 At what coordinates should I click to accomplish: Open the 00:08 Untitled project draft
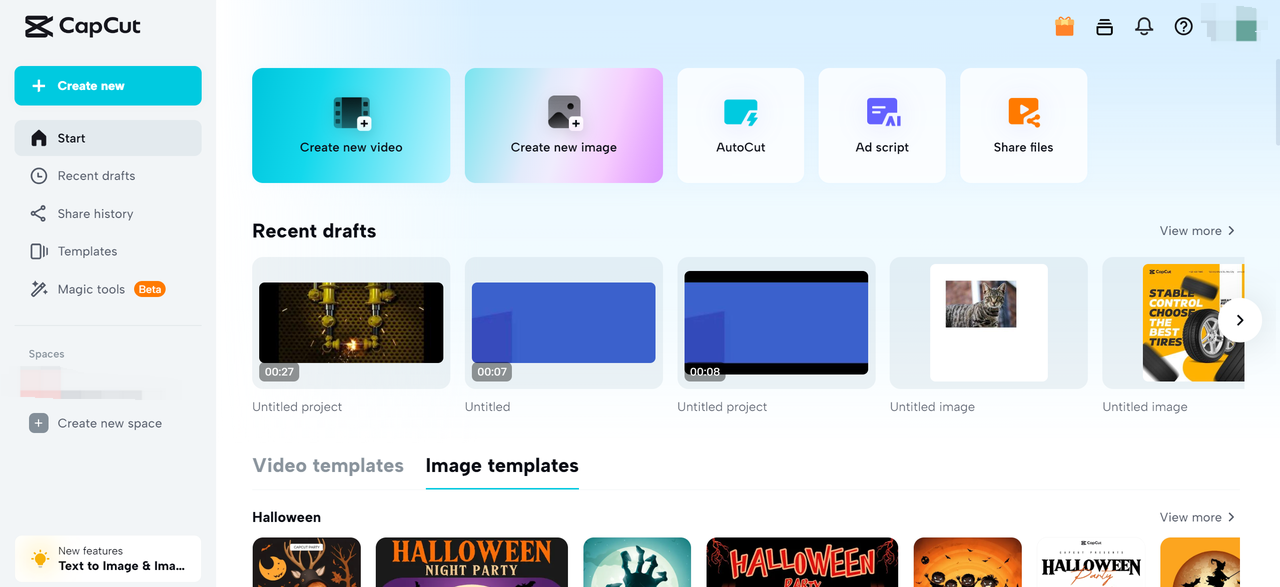click(776, 323)
